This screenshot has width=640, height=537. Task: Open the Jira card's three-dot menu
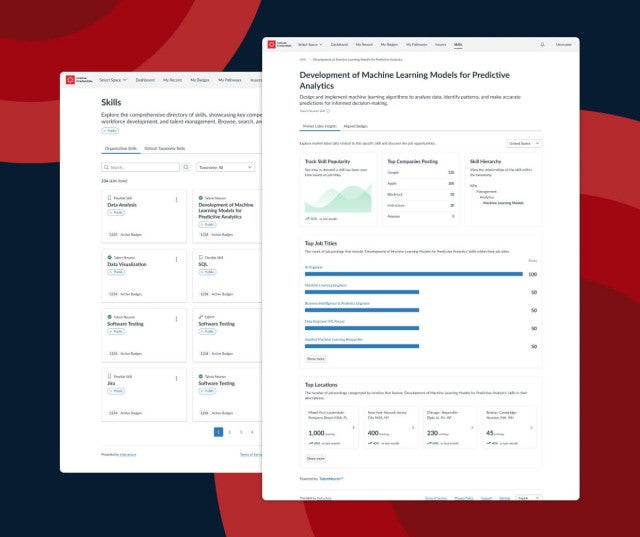pos(177,377)
